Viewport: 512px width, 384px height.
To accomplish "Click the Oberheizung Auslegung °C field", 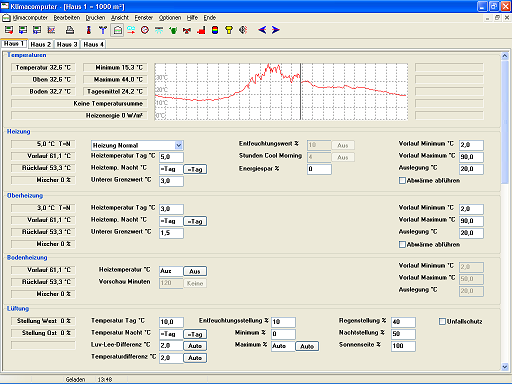I will pos(471,233).
